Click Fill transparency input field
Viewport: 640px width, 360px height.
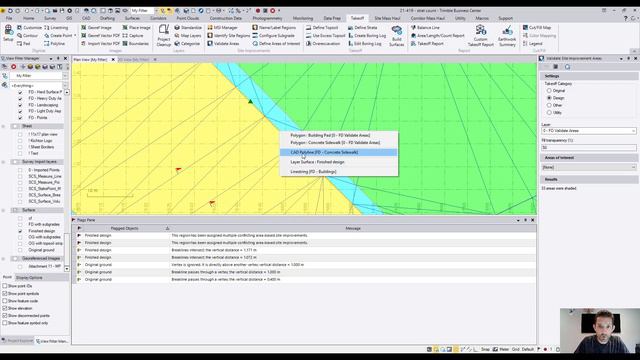click(x=589, y=147)
